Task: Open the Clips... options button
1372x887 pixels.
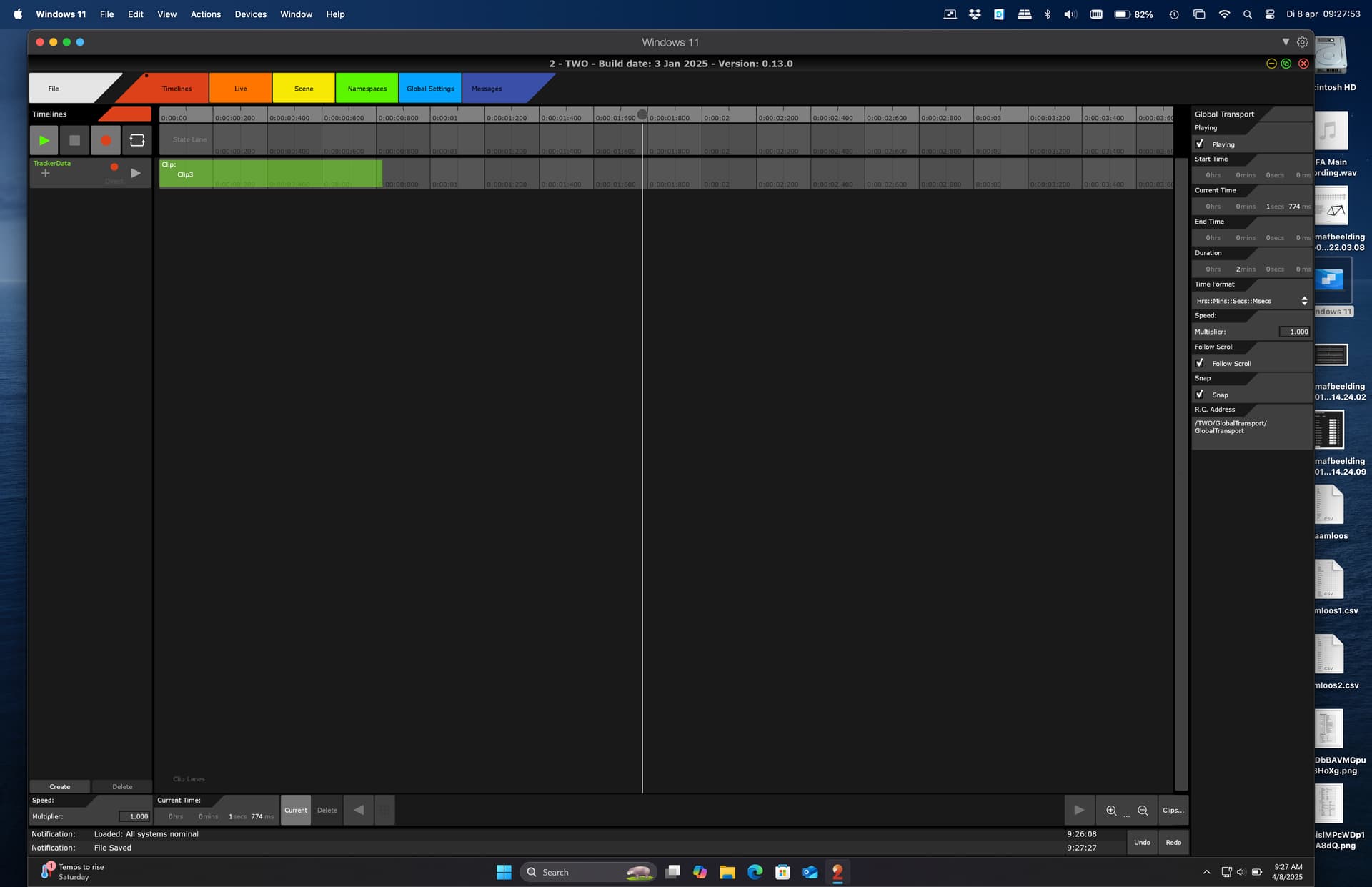Action: point(1173,810)
